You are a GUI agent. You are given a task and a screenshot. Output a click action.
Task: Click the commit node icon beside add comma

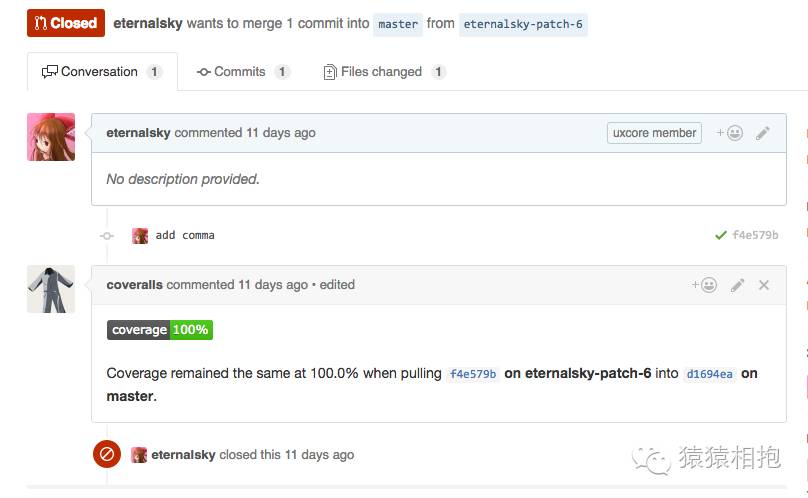tap(107, 236)
